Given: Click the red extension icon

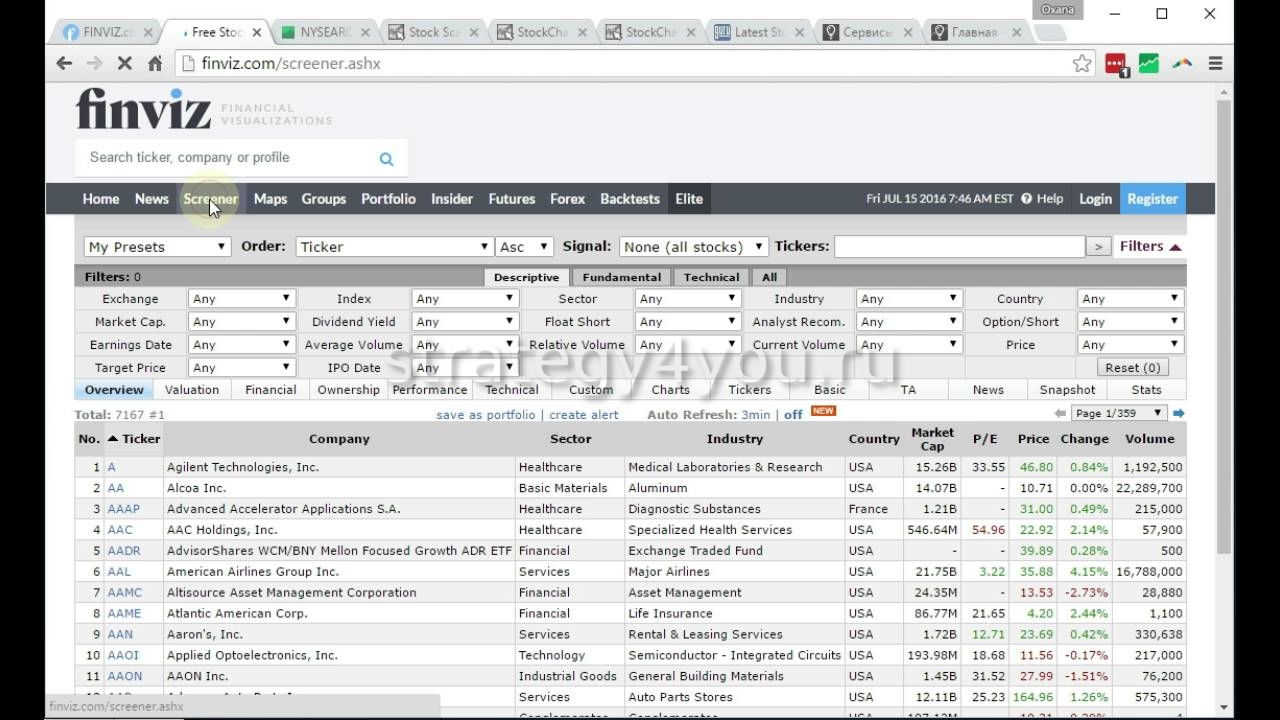Looking at the screenshot, I should [1116, 64].
